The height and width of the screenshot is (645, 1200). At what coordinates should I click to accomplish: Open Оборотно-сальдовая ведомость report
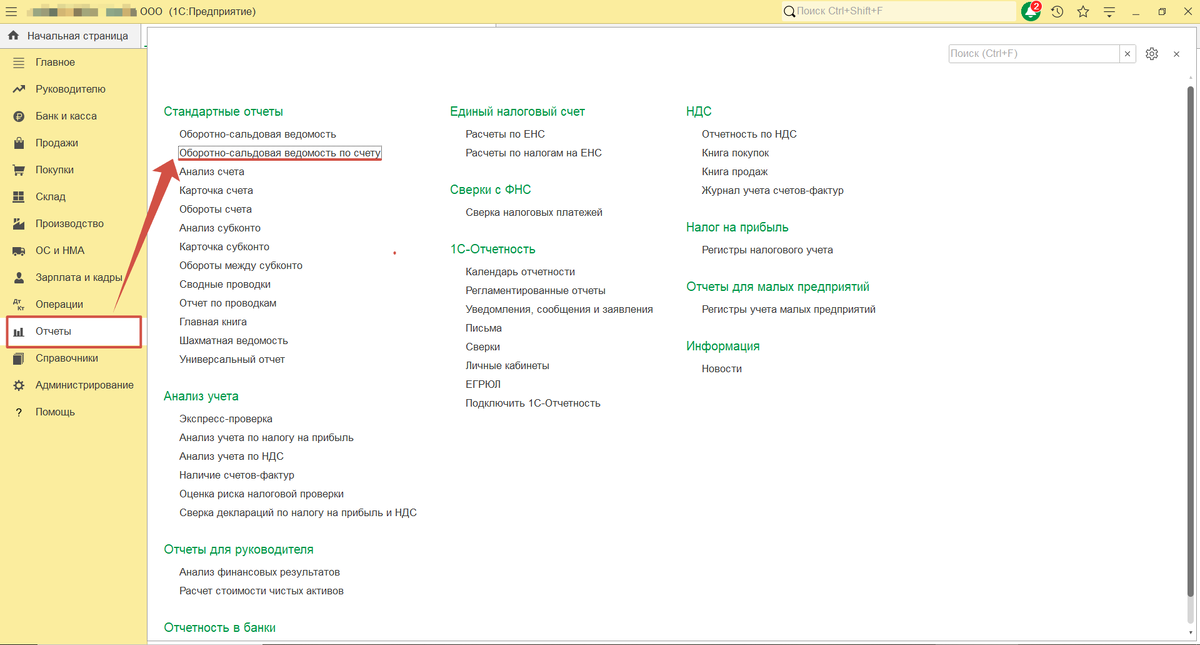click(258, 134)
